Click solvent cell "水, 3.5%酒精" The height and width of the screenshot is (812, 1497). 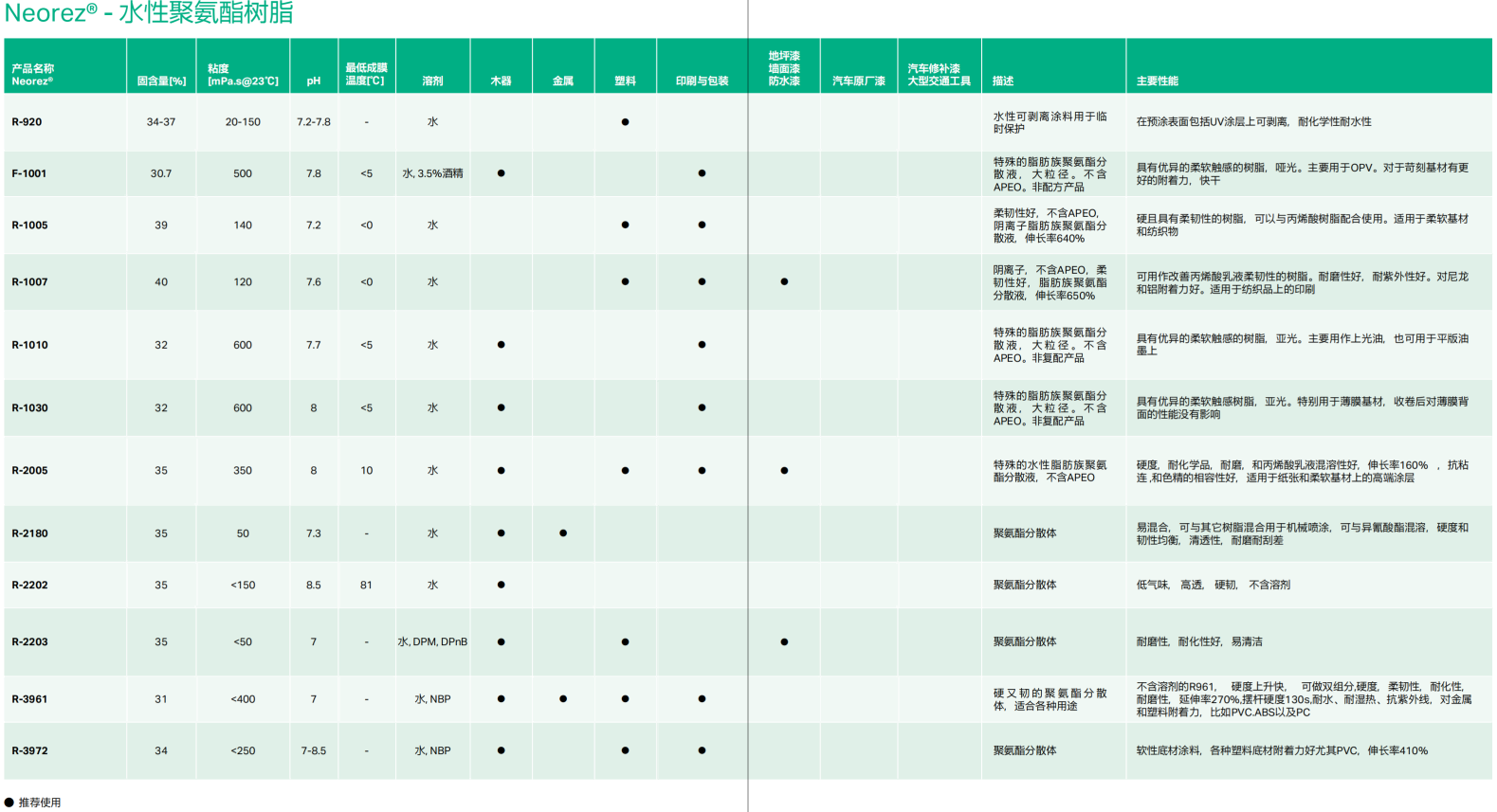click(x=432, y=173)
